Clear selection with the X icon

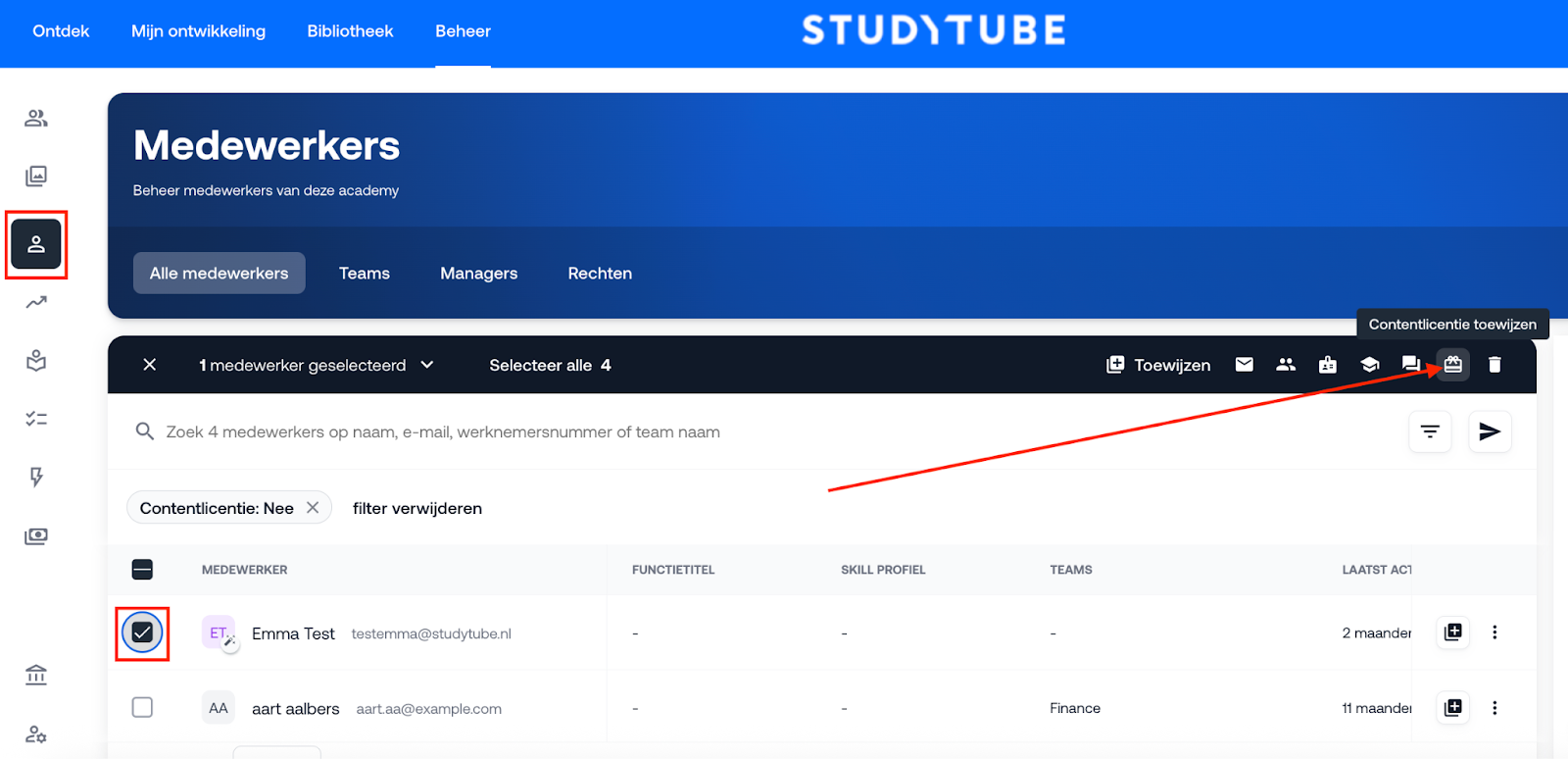click(150, 365)
